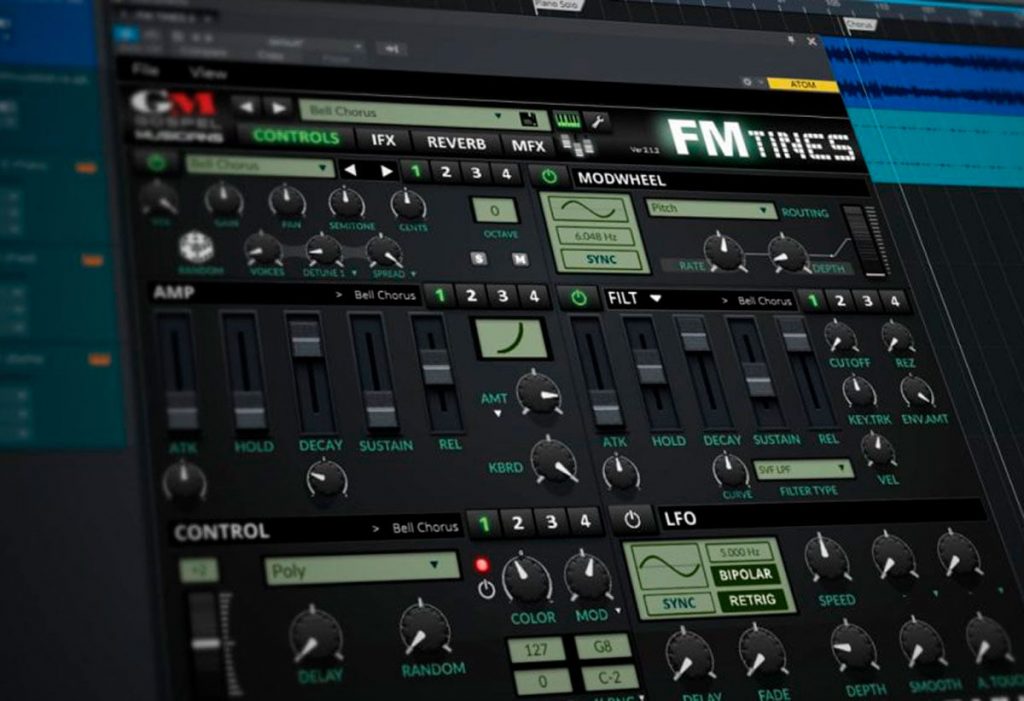Open the Pitch routing dropdown
Viewport: 1024px width, 701px height.
711,209
